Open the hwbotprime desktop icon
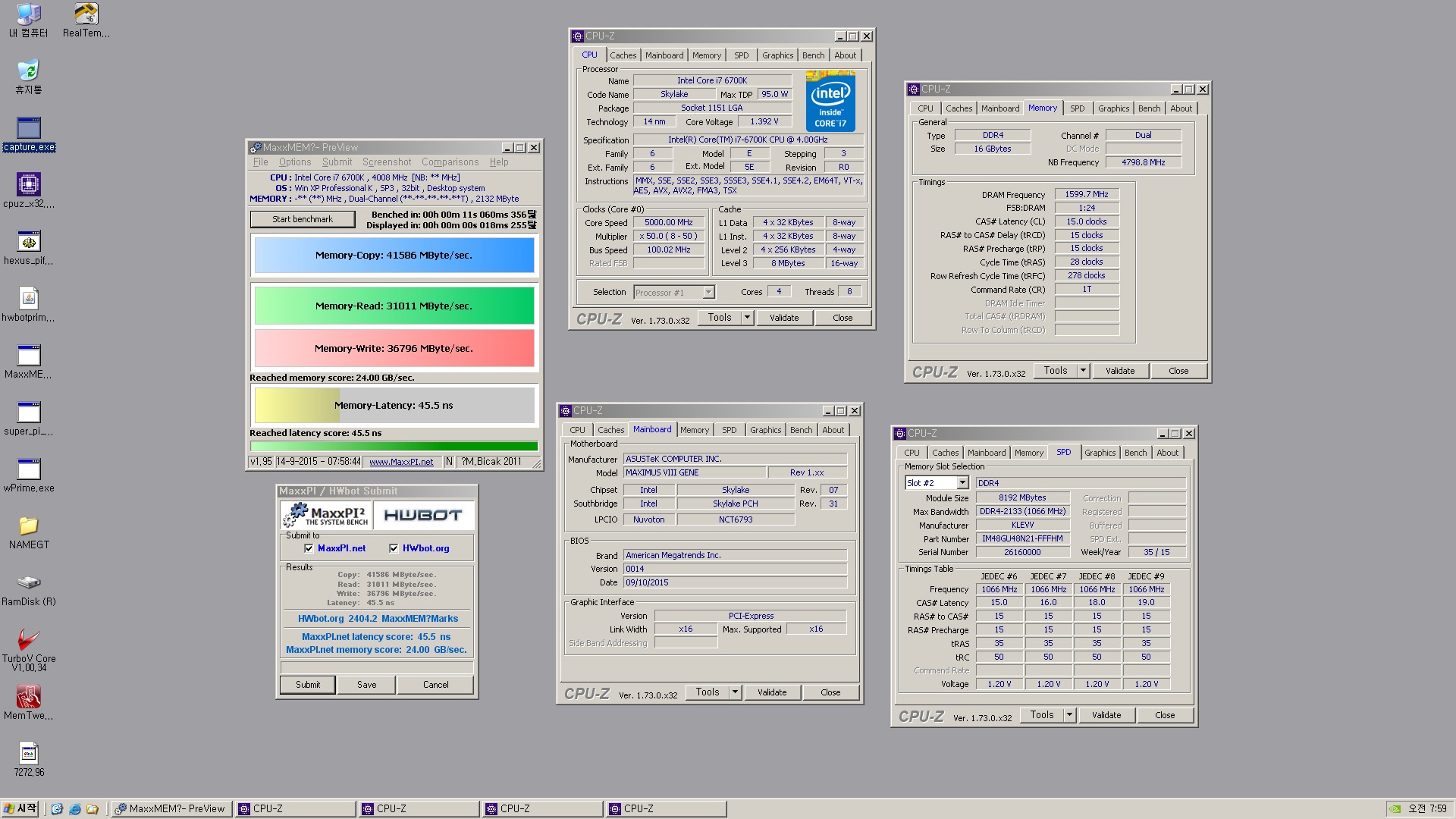1456x819 pixels. [x=29, y=305]
